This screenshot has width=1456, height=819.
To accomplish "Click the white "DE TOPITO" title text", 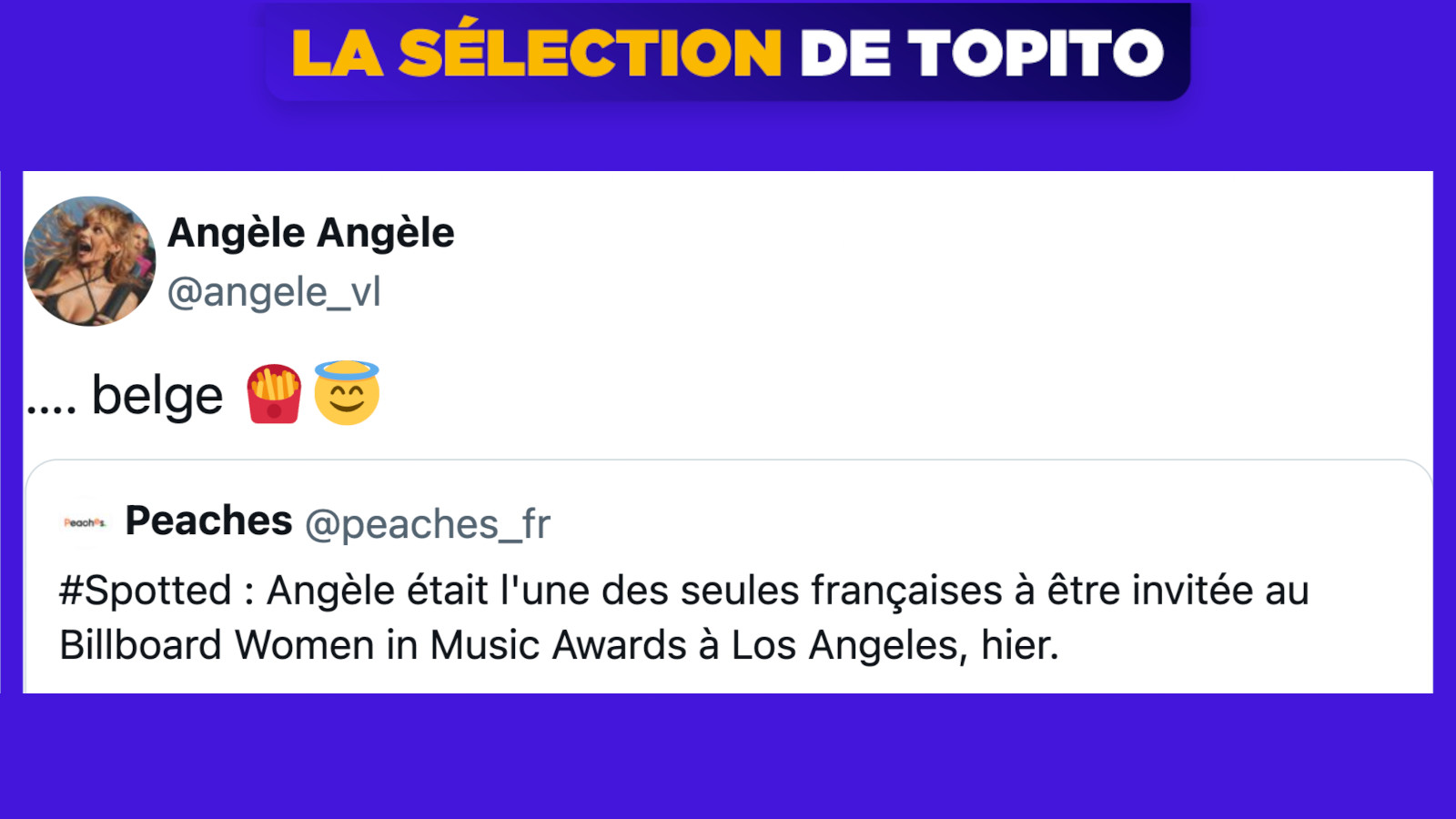I will [981, 53].
